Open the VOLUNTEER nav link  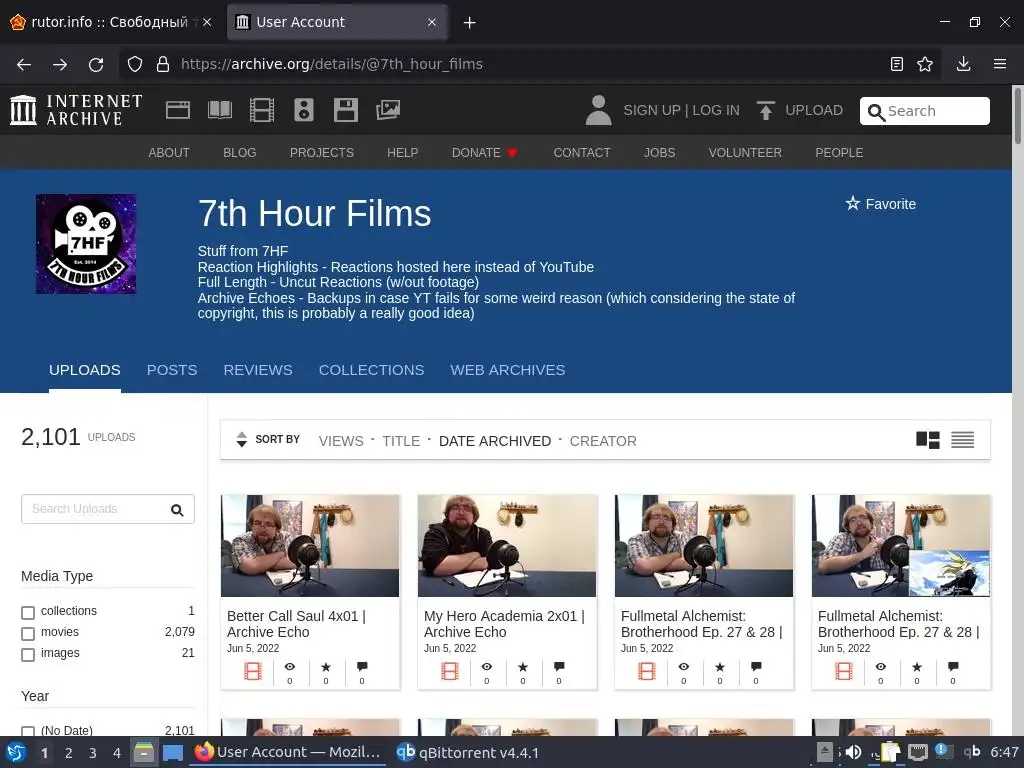pos(745,153)
